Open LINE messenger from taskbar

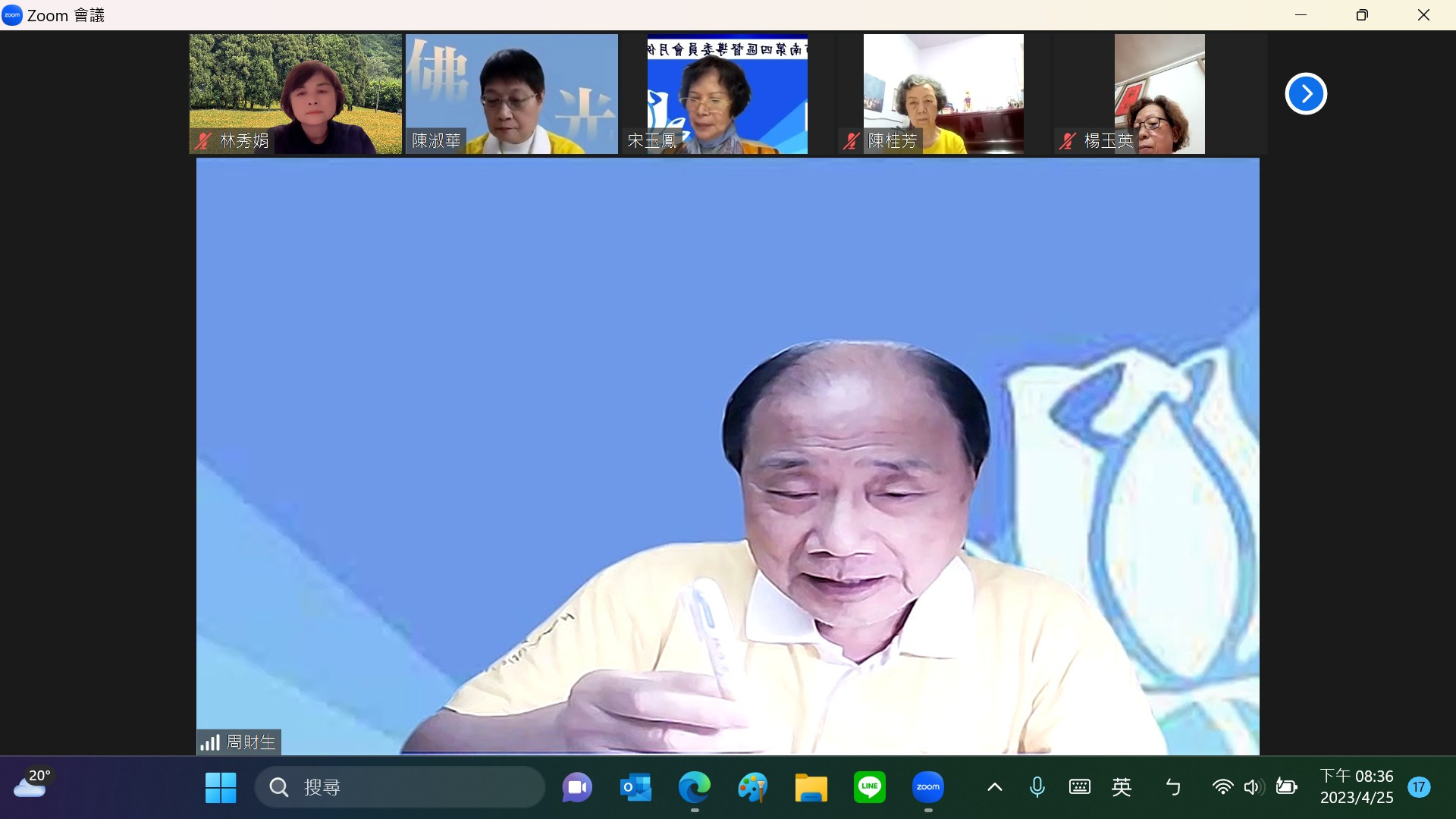pos(869,787)
